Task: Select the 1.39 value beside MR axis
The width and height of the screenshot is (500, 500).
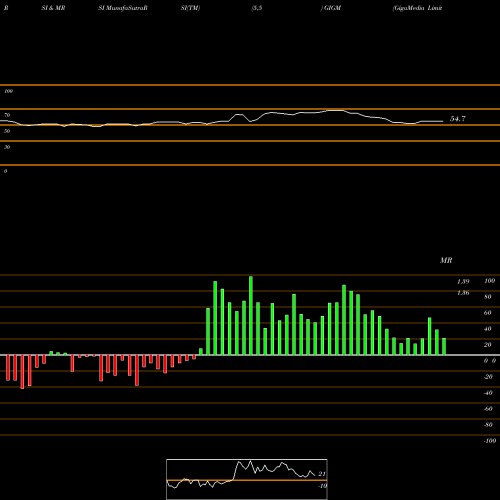Action: (x=463, y=282)
